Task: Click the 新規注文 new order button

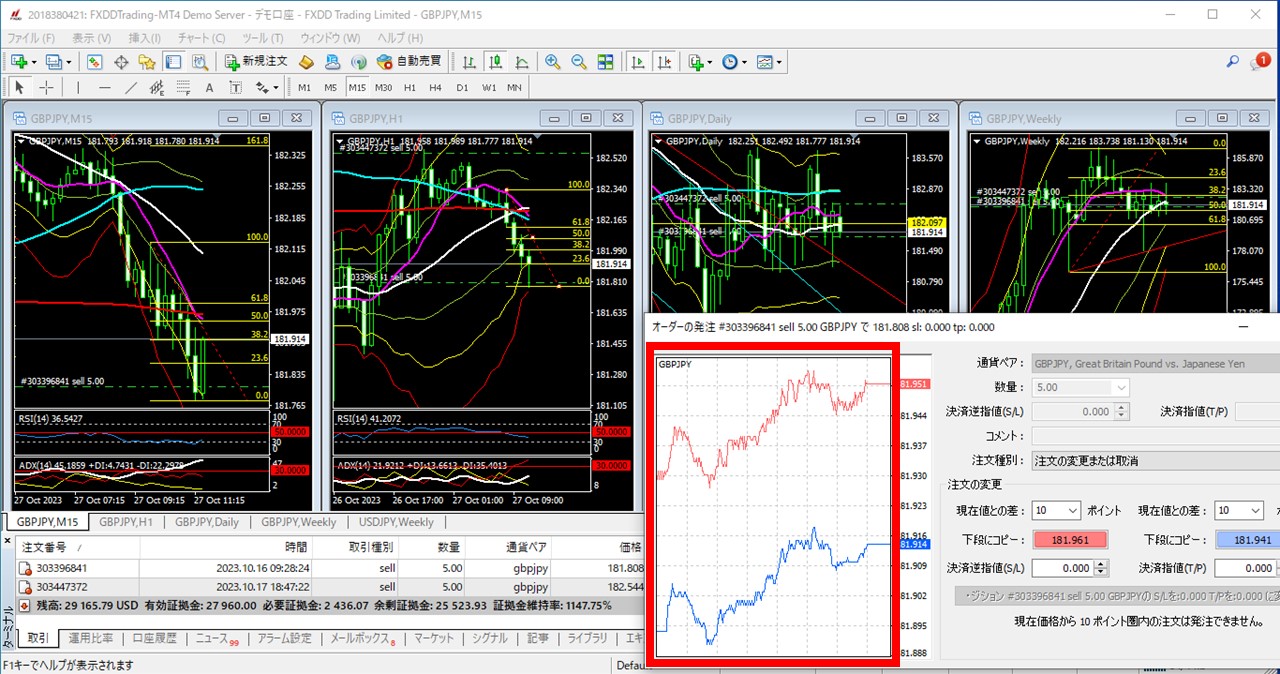Action: click(256, 62)
